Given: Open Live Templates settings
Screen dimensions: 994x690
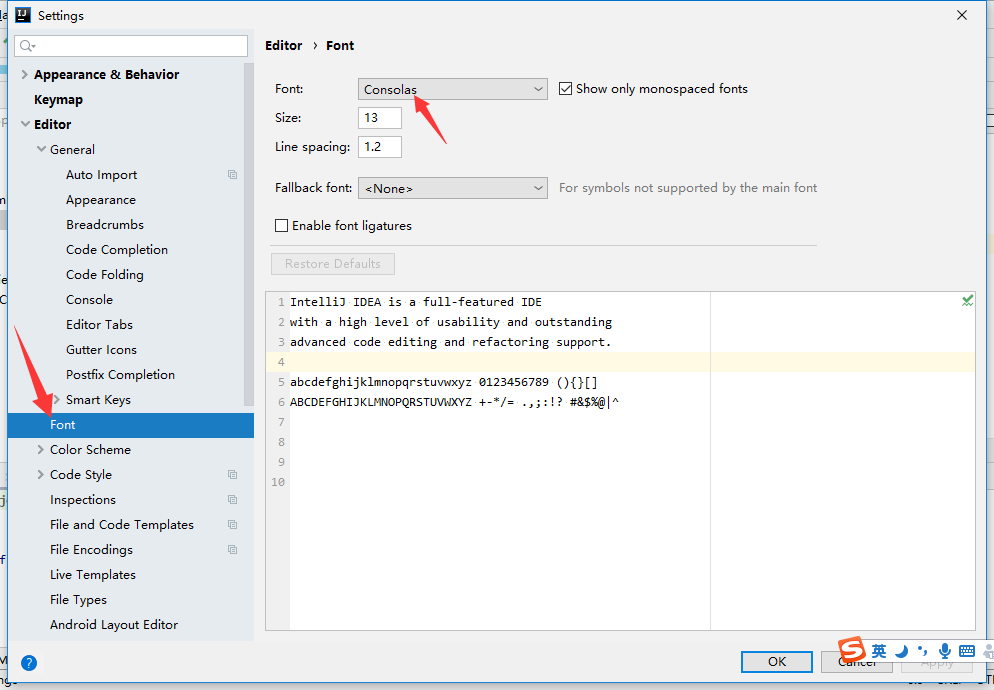Looking at the screenshot, I should click(x=93, y=575).
